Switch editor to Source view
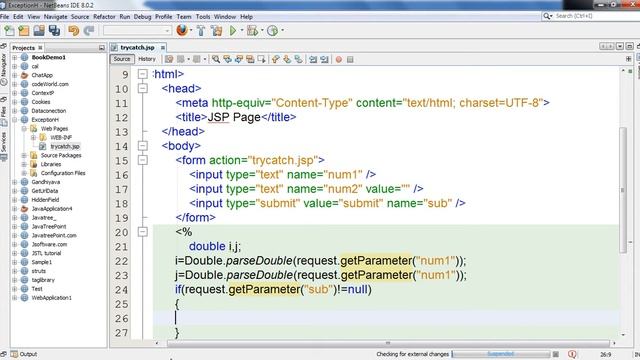Image resolution: width=640 pixels, height=360 pixels. [x=122, y=59]
